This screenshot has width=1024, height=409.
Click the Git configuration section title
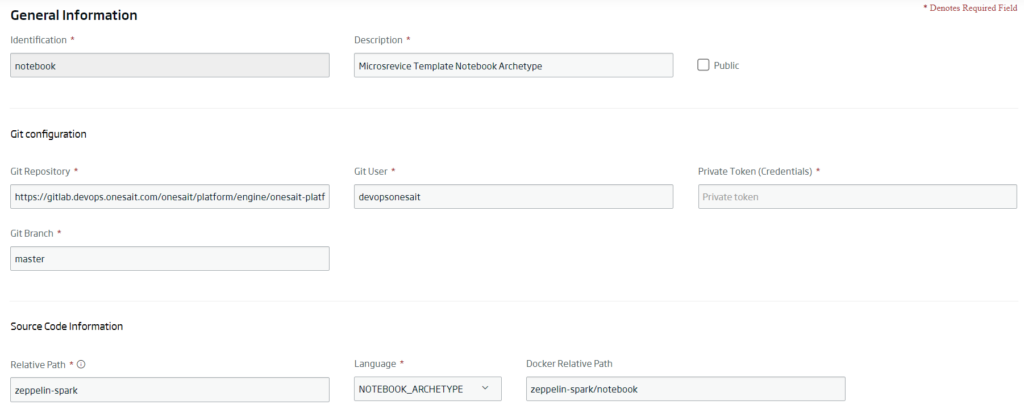point(48,134)
